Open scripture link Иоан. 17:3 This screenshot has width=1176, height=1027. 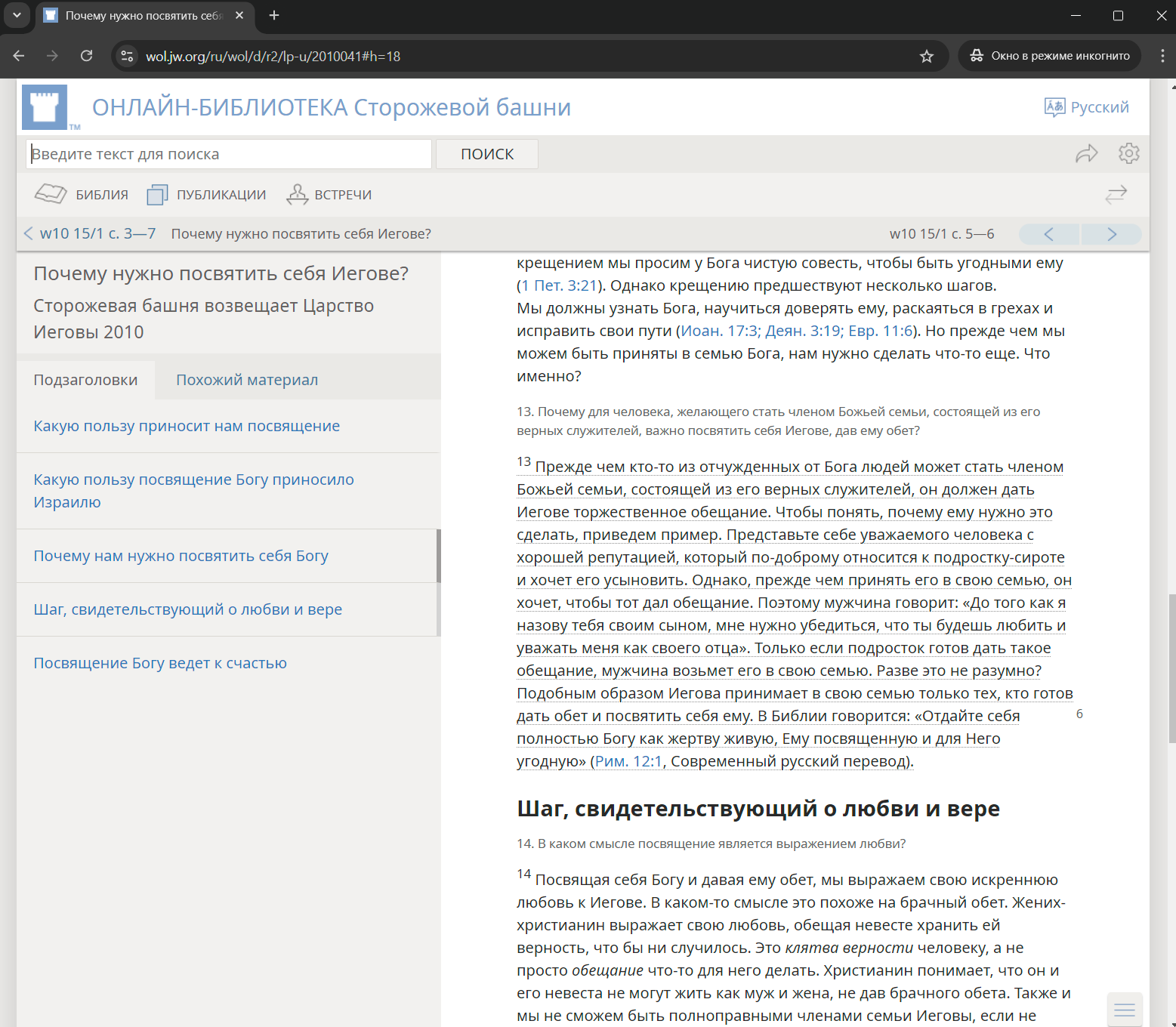(x=719, y=331)
